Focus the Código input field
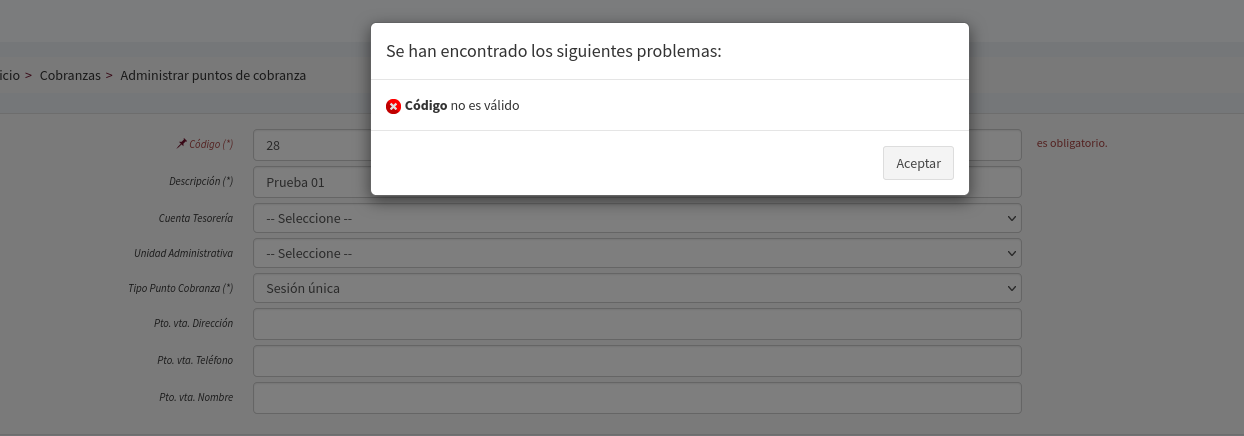 tap(312, 145)
